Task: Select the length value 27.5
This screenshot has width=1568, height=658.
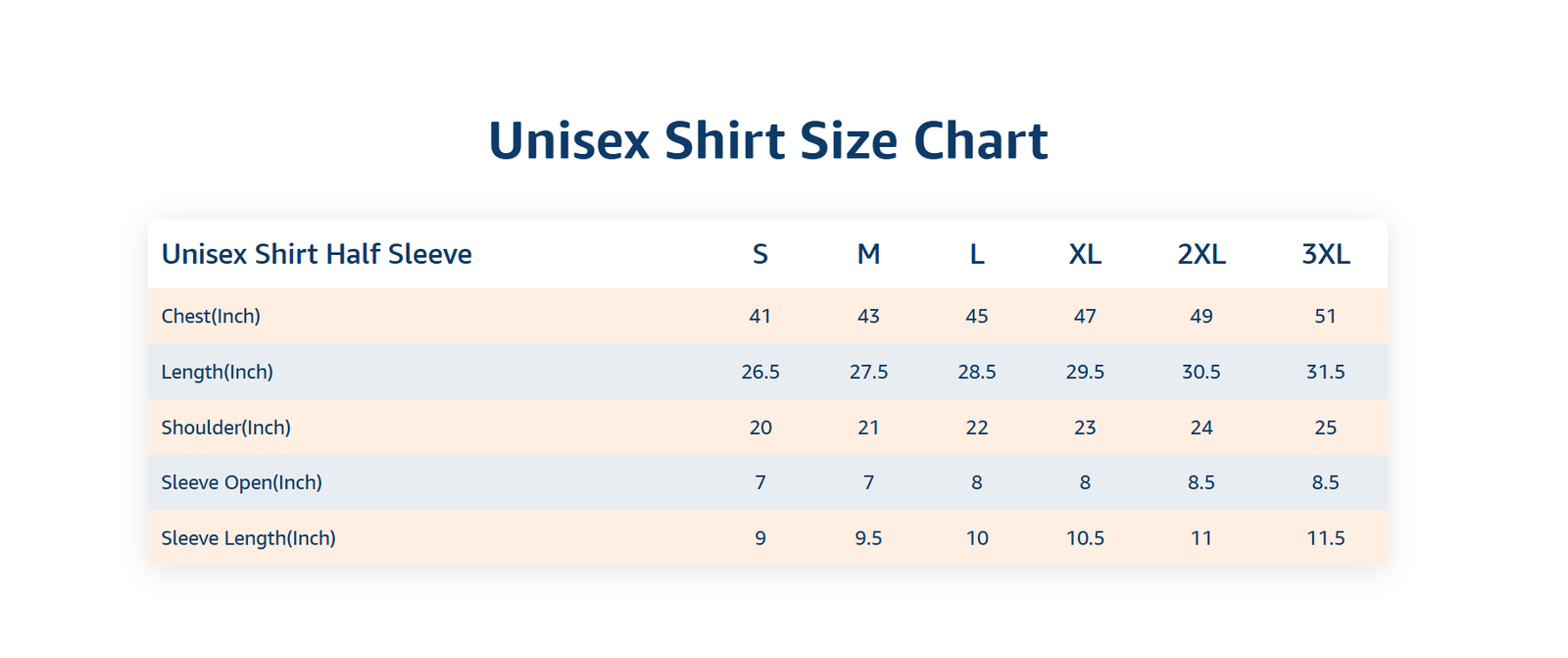Action: pos(868,372)
